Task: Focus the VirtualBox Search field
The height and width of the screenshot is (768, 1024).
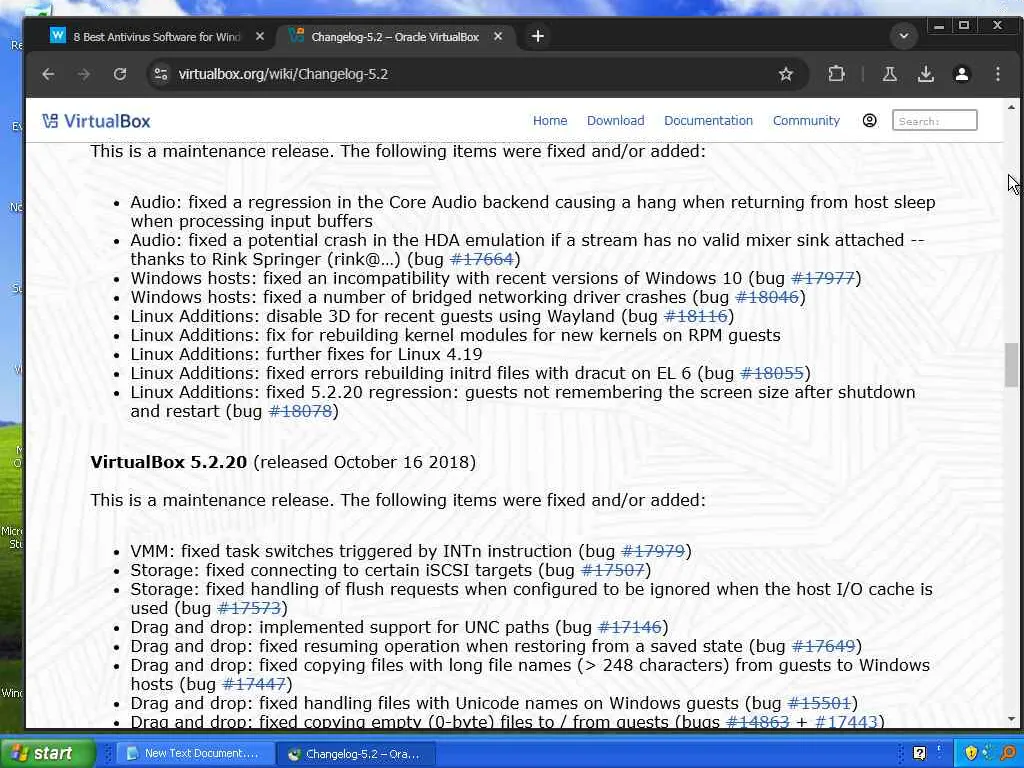Action: [x=935, y=121]
